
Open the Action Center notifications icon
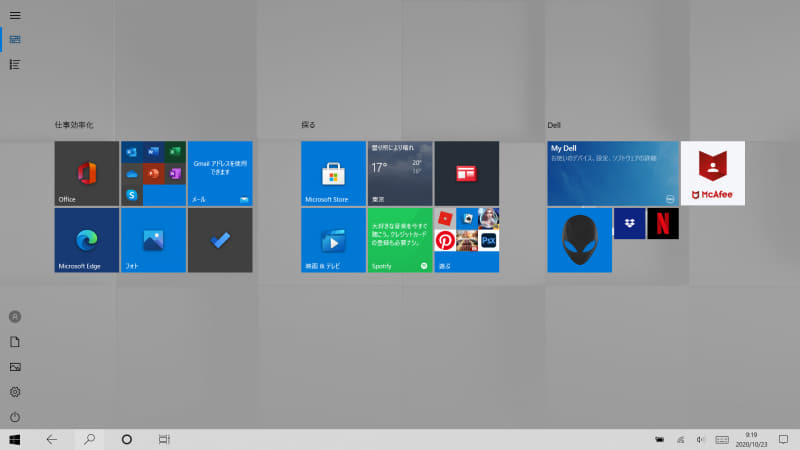(x=784, y=439)
